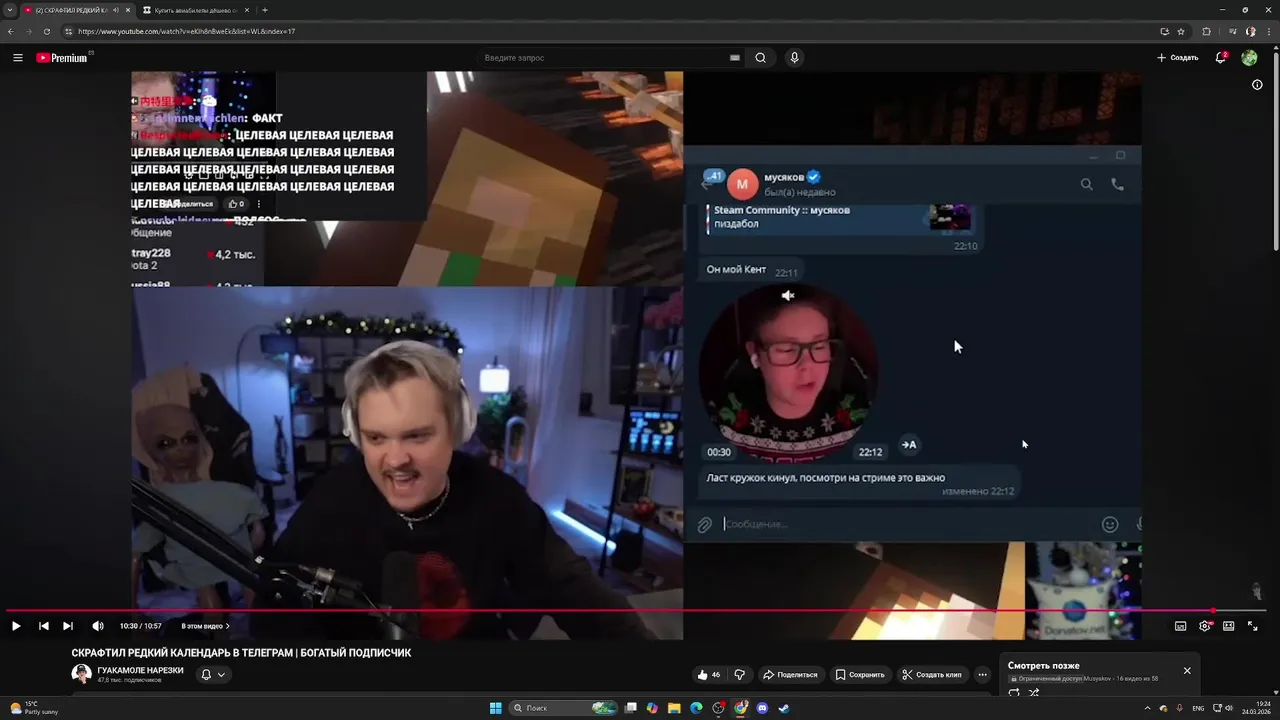Screen dimensions: 1280x720
Task: Show video info card icon
Action: coord(1257,85)
